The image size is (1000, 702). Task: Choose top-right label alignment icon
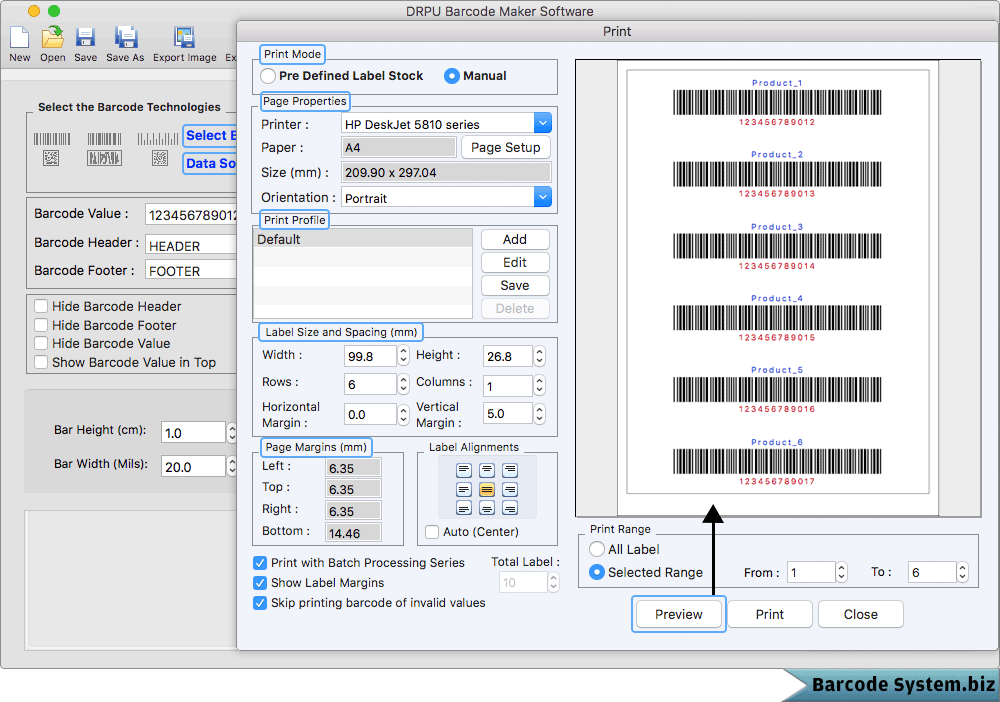510,471
